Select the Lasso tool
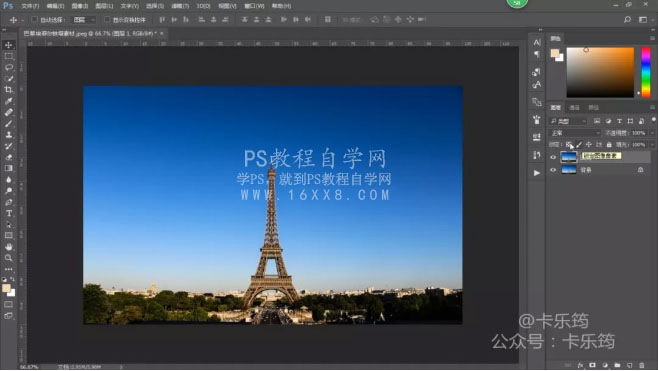Viewport: 658px width, 371px height. (8, 67)
